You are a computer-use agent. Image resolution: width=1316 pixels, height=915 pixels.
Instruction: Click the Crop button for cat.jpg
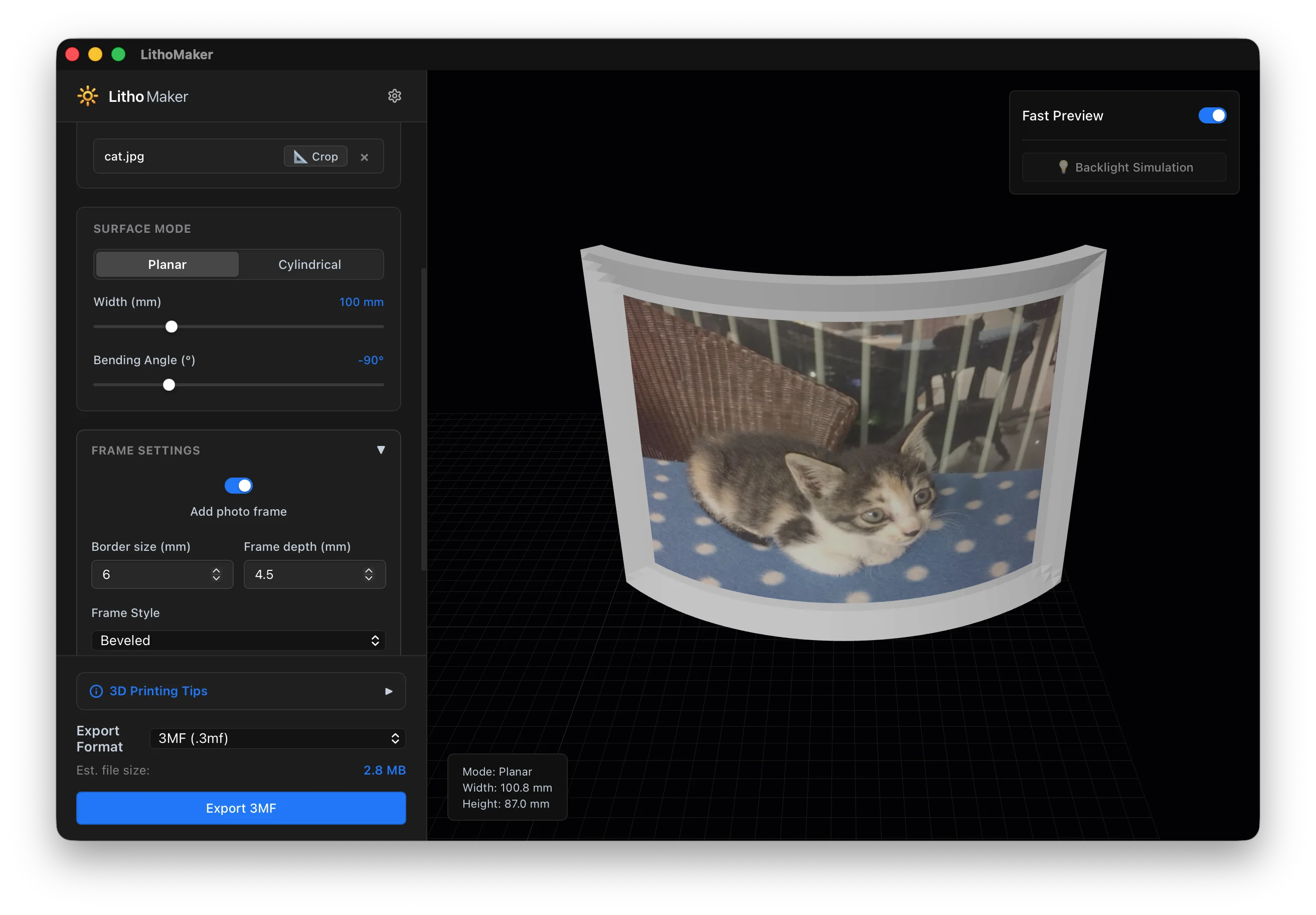pos(316,157)
